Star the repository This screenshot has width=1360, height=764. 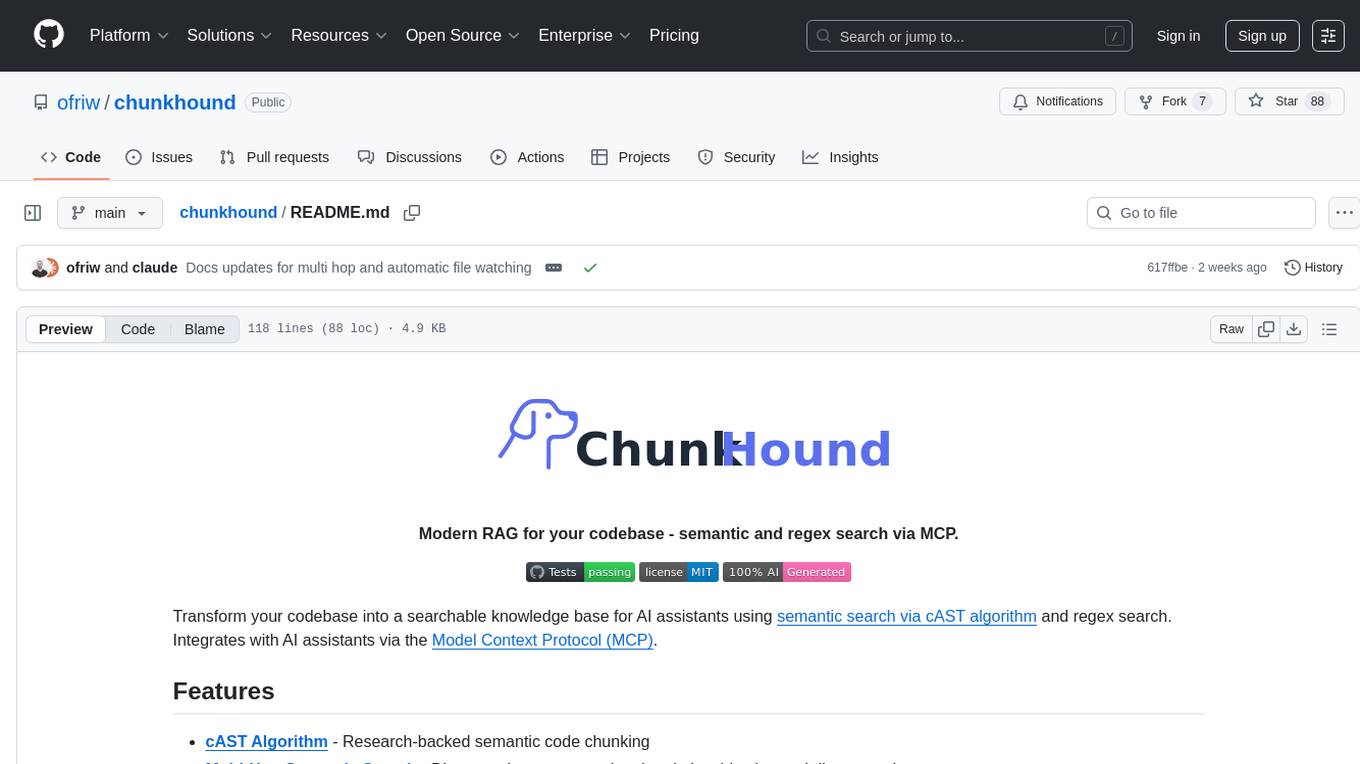(x=1289, y=102)
